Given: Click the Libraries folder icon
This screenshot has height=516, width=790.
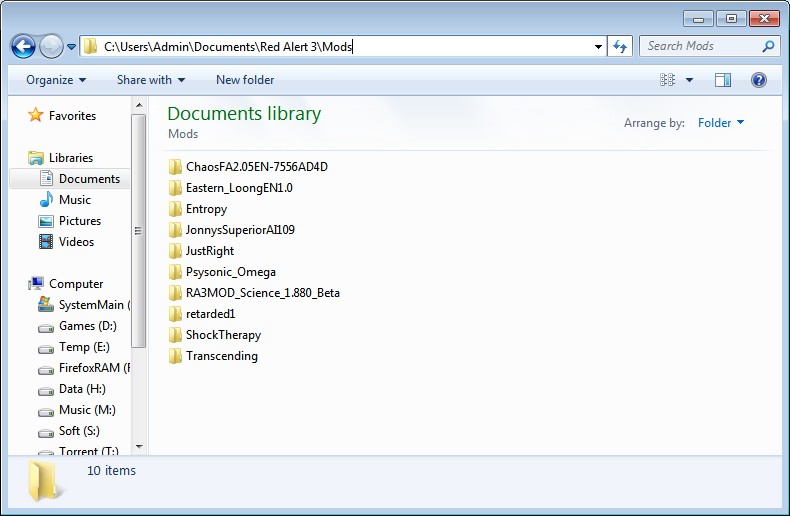Looking at the screenshot, I should coord(36,158).
